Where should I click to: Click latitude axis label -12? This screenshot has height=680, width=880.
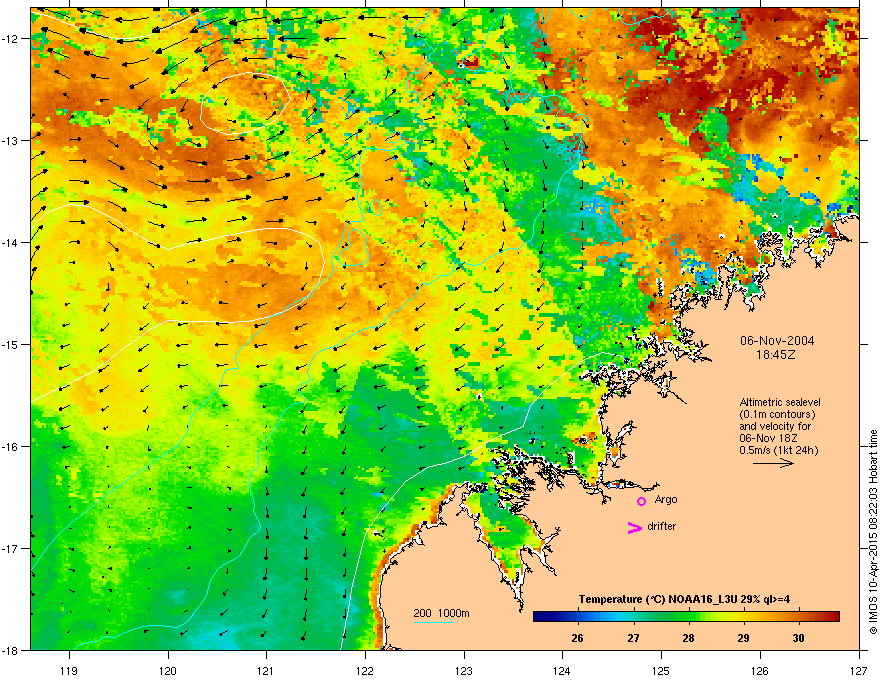(11, 39)
